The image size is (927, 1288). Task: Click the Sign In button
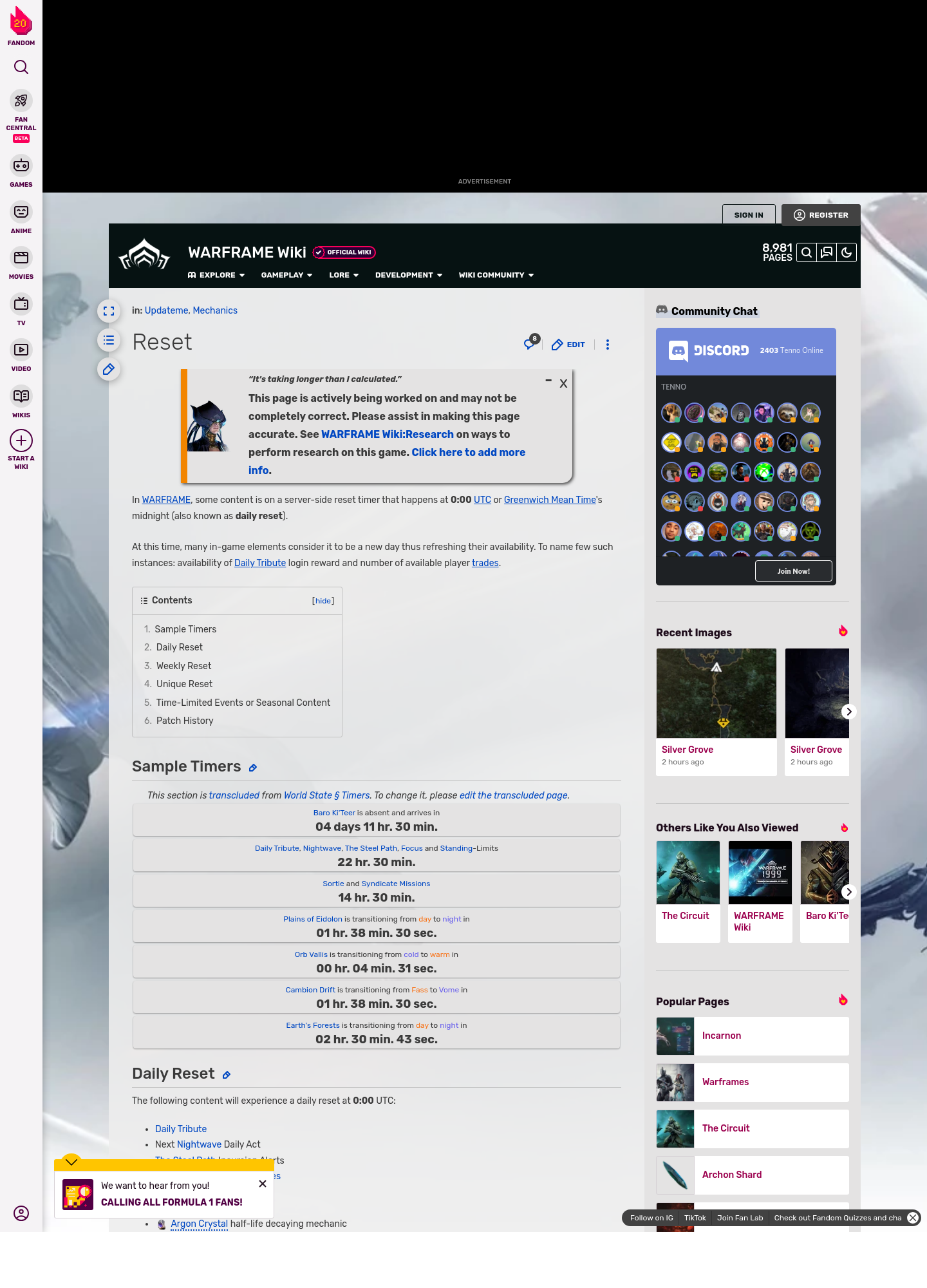click(x=749, y=215)
